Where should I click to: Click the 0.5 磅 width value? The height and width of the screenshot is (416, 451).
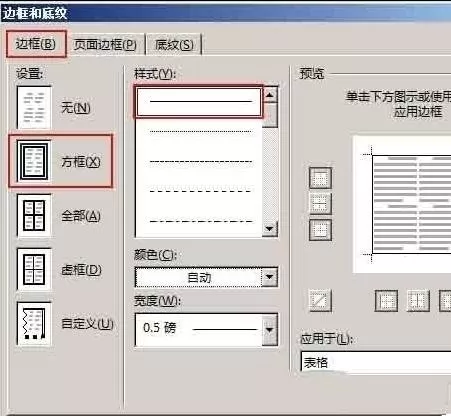tap(159, 328)
